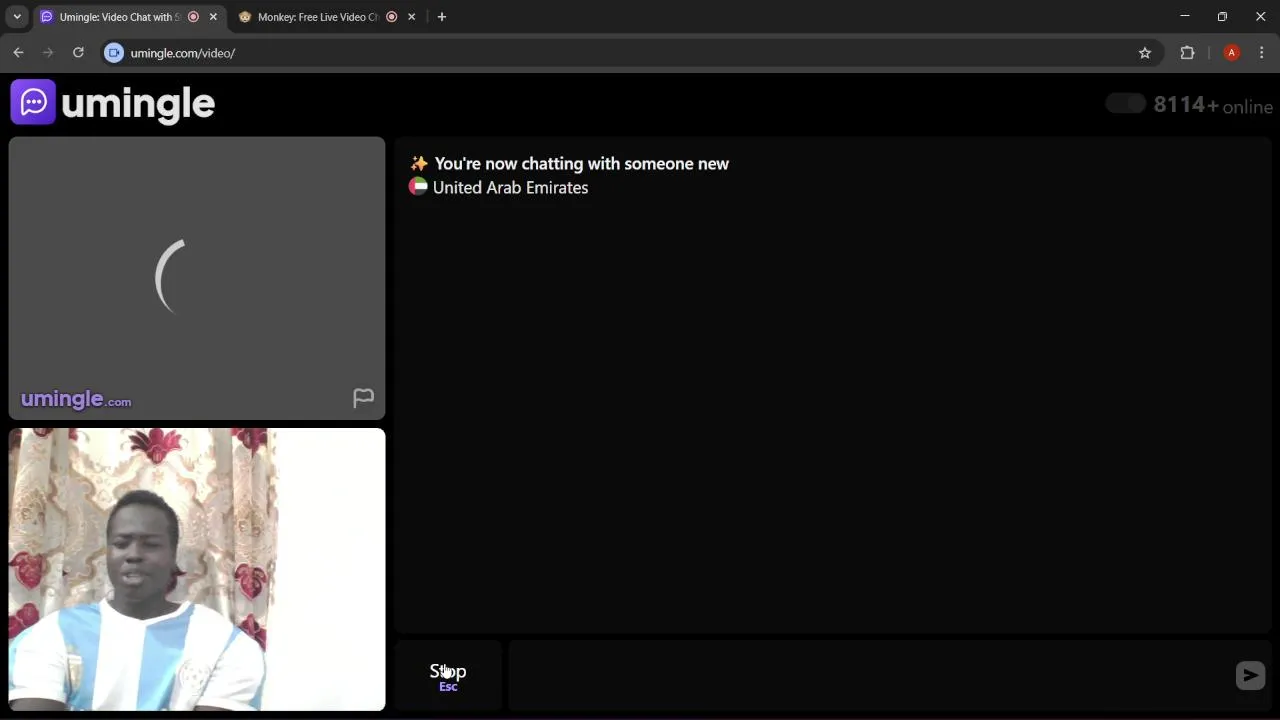Click the umingle.com watermark link in video
This screenshot has width=1280, height=720.
pyautogui.click(x=76, y=399)
